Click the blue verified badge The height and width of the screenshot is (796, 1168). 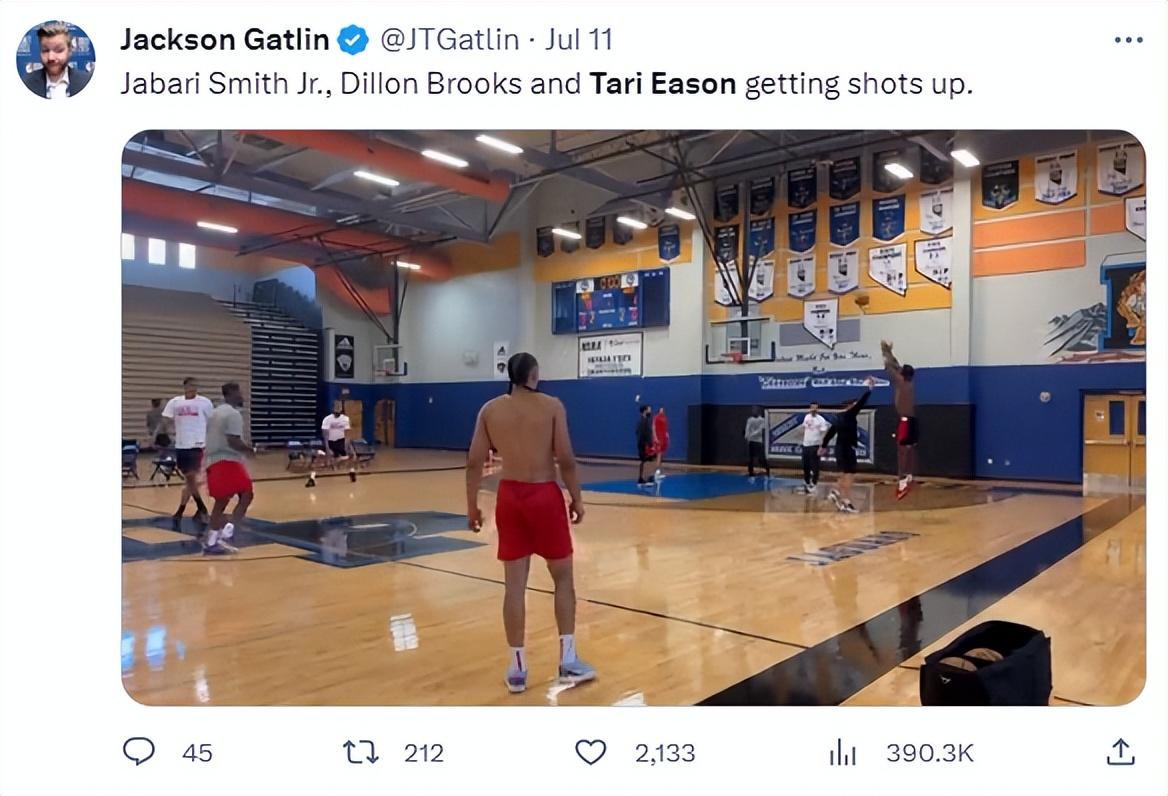click(x=352, y=41)
